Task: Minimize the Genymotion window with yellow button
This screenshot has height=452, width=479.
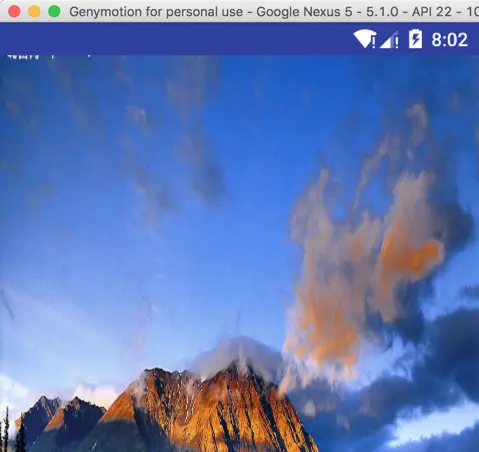Action: click(34, 11)
